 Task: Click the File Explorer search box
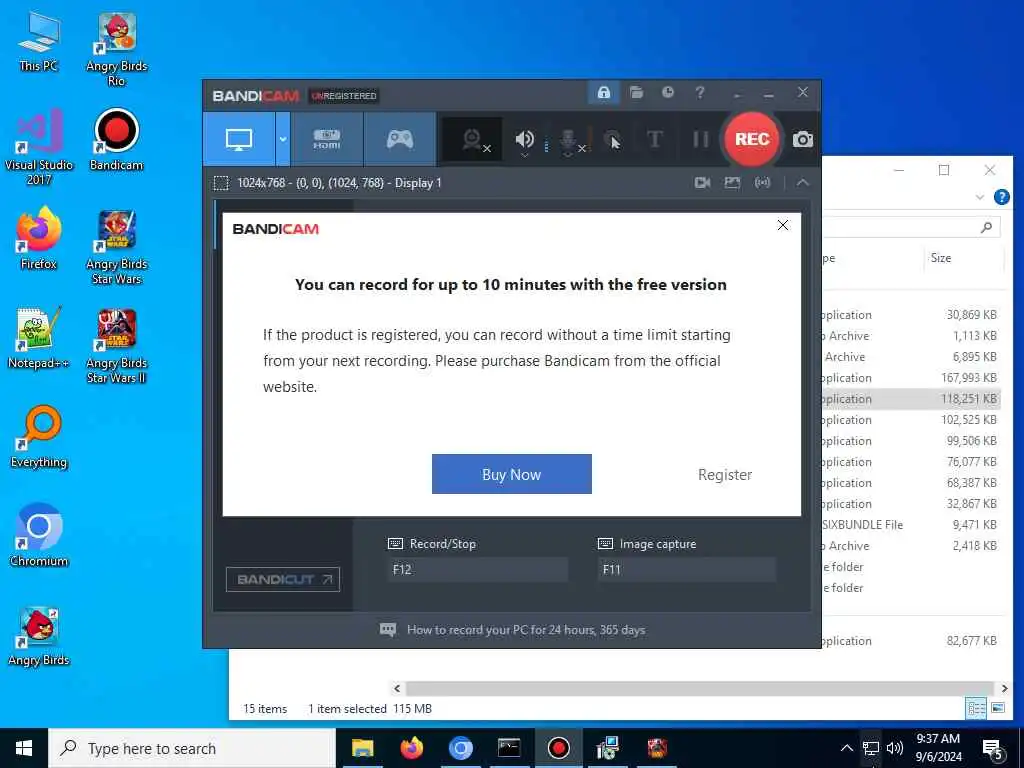[x=911, y=227]
